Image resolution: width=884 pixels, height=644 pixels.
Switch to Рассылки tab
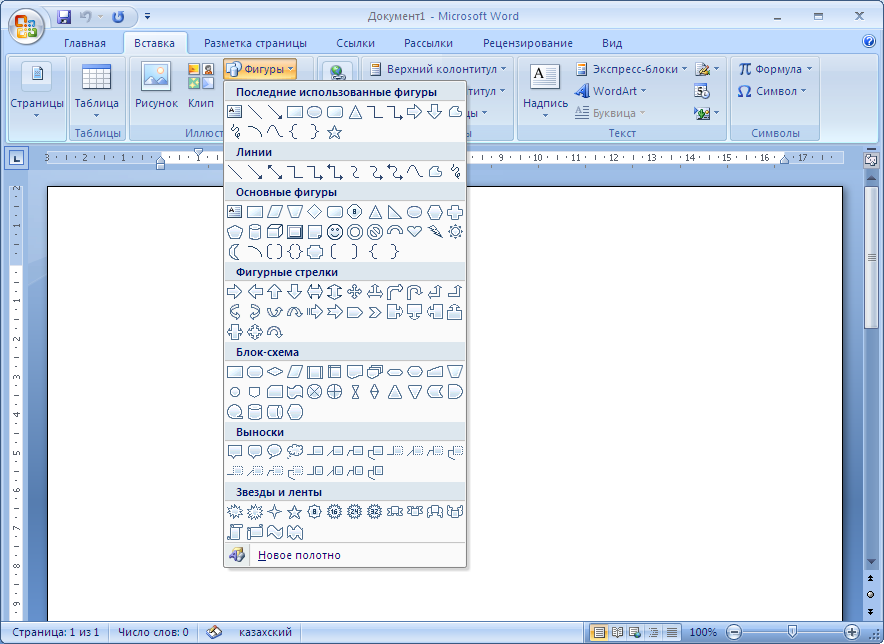(428, 43)
